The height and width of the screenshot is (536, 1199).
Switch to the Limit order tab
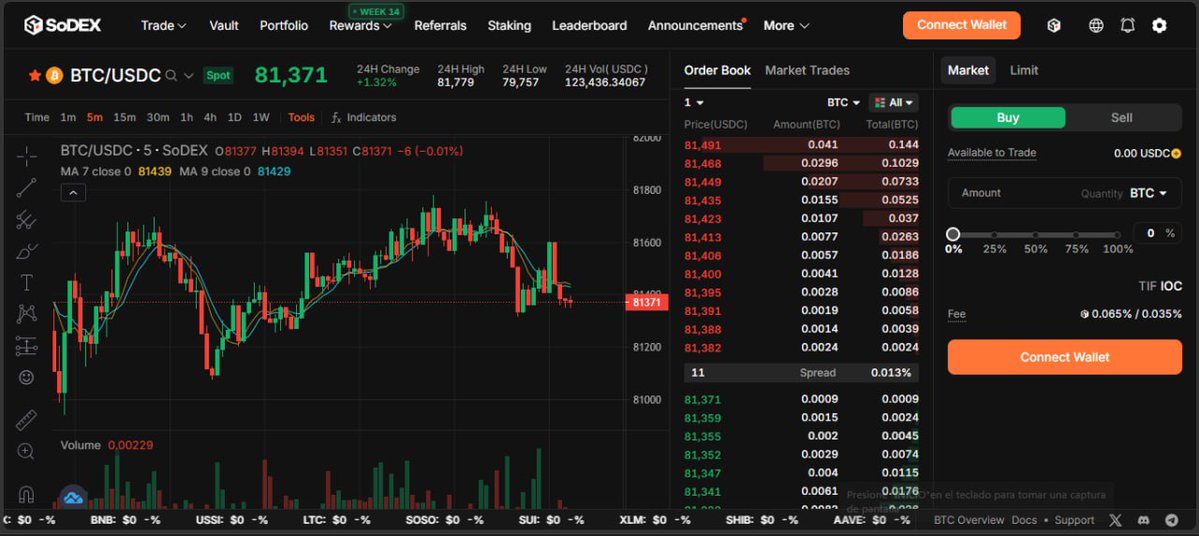click(1024, 70)
